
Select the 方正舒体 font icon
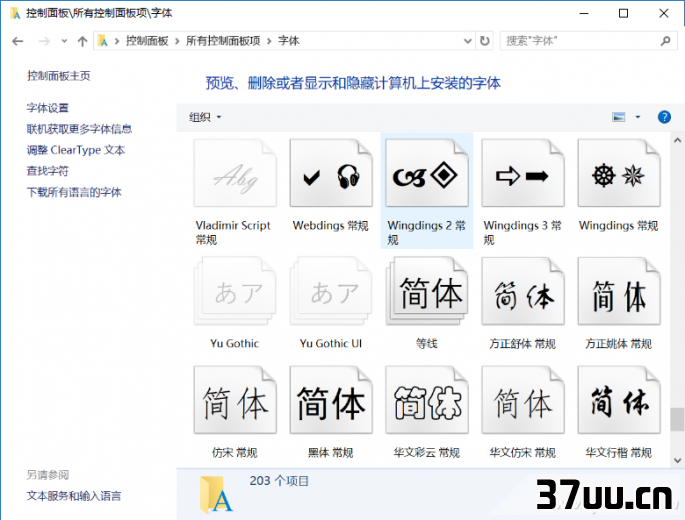click(523, 291)
